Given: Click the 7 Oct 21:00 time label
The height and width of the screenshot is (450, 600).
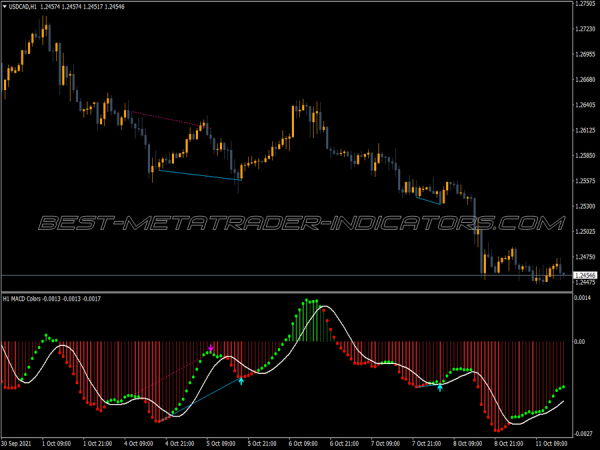Looking at the screenshot, I should 427,443.
